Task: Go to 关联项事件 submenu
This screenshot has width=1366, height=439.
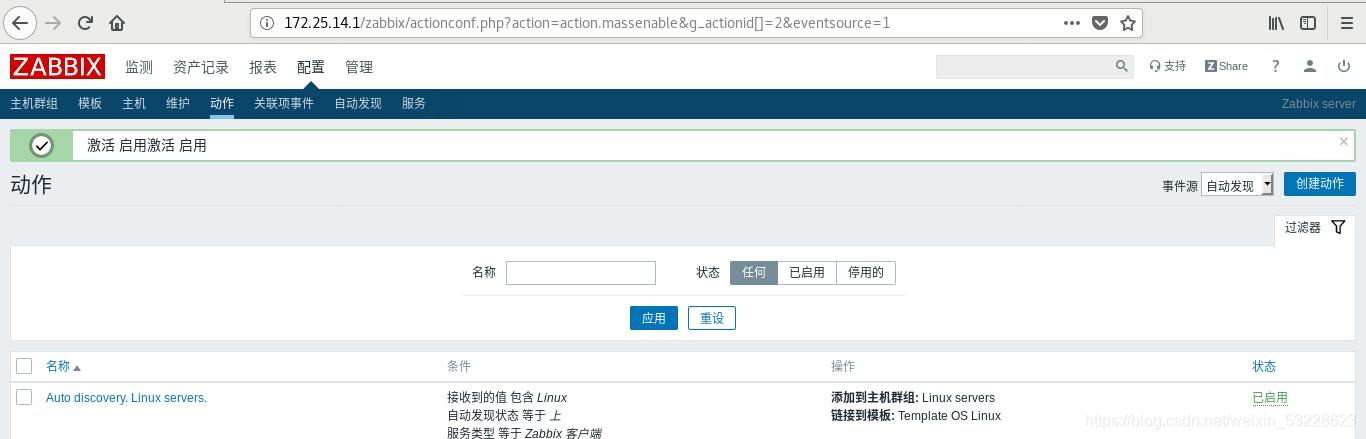Action: coord(284,104)
